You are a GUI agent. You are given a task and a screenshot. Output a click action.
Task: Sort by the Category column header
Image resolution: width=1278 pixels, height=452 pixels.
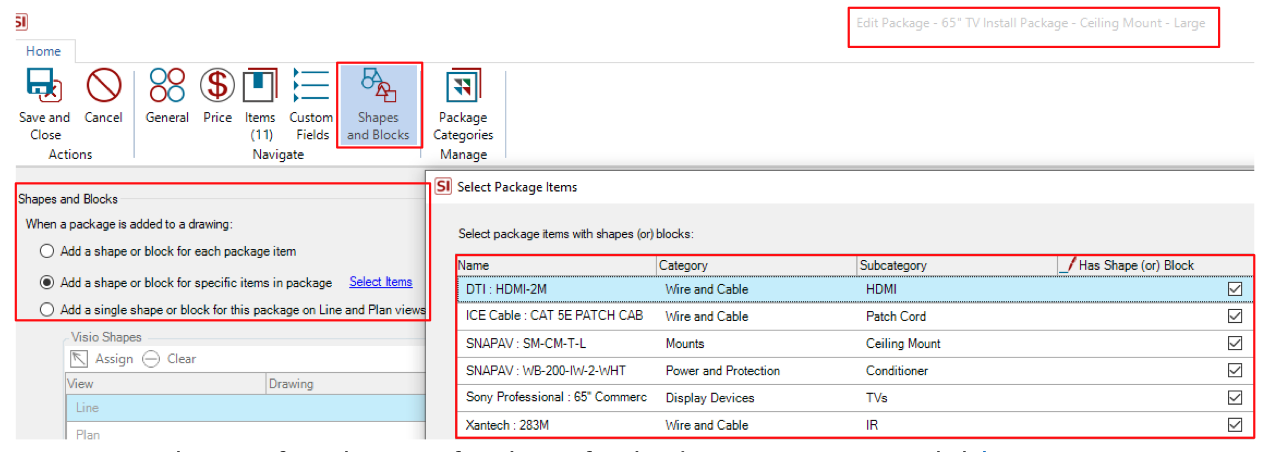point(757,265)
